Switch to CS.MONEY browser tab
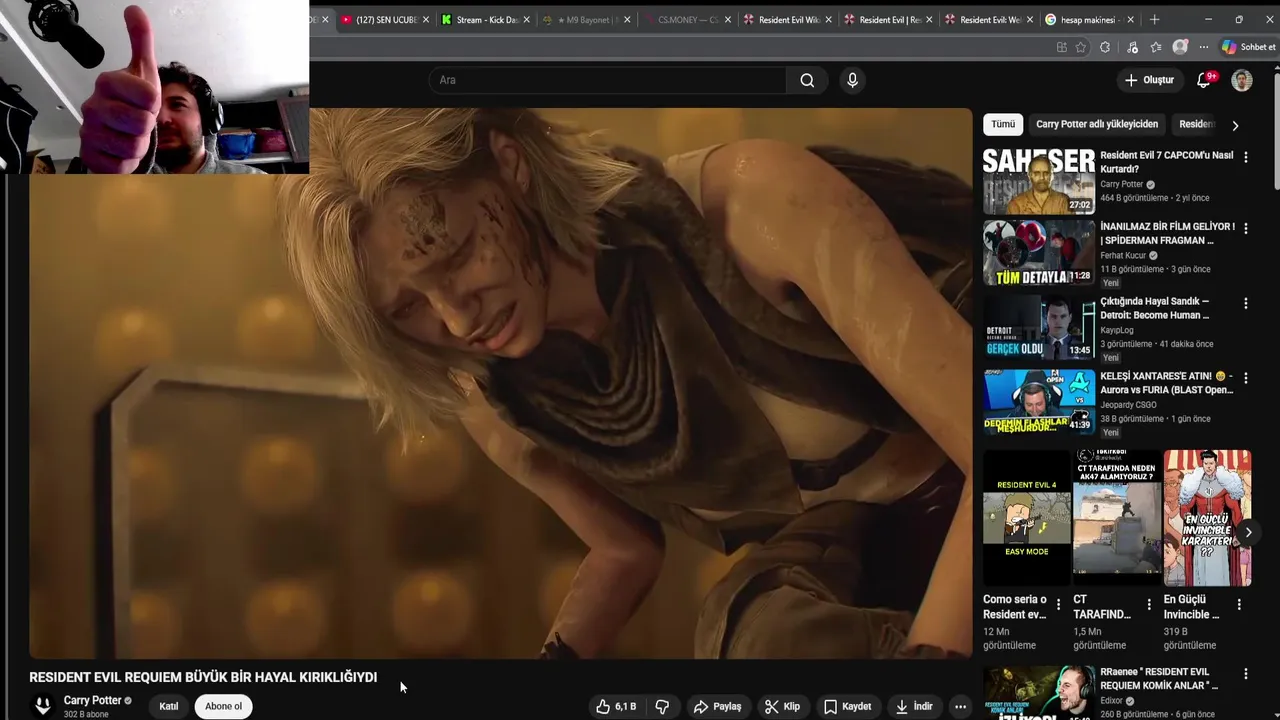Screen dimensions: 1280x720 pos(688,19)
